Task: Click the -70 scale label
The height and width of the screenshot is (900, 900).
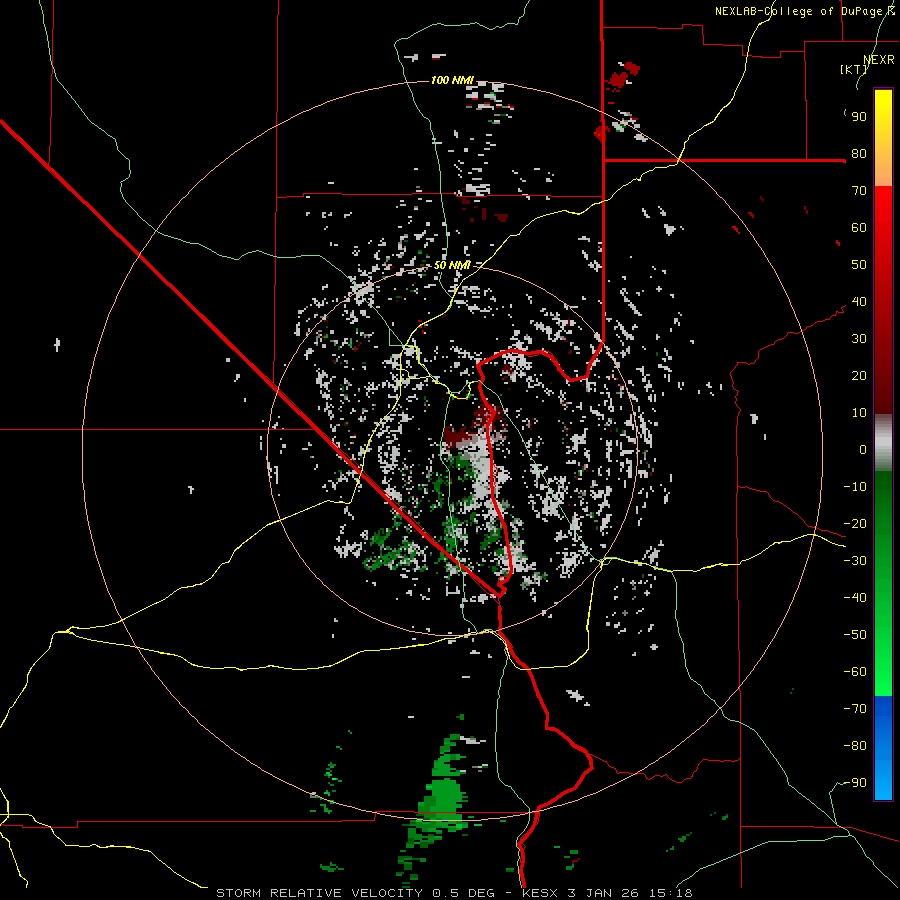Action: pos(855,709)
